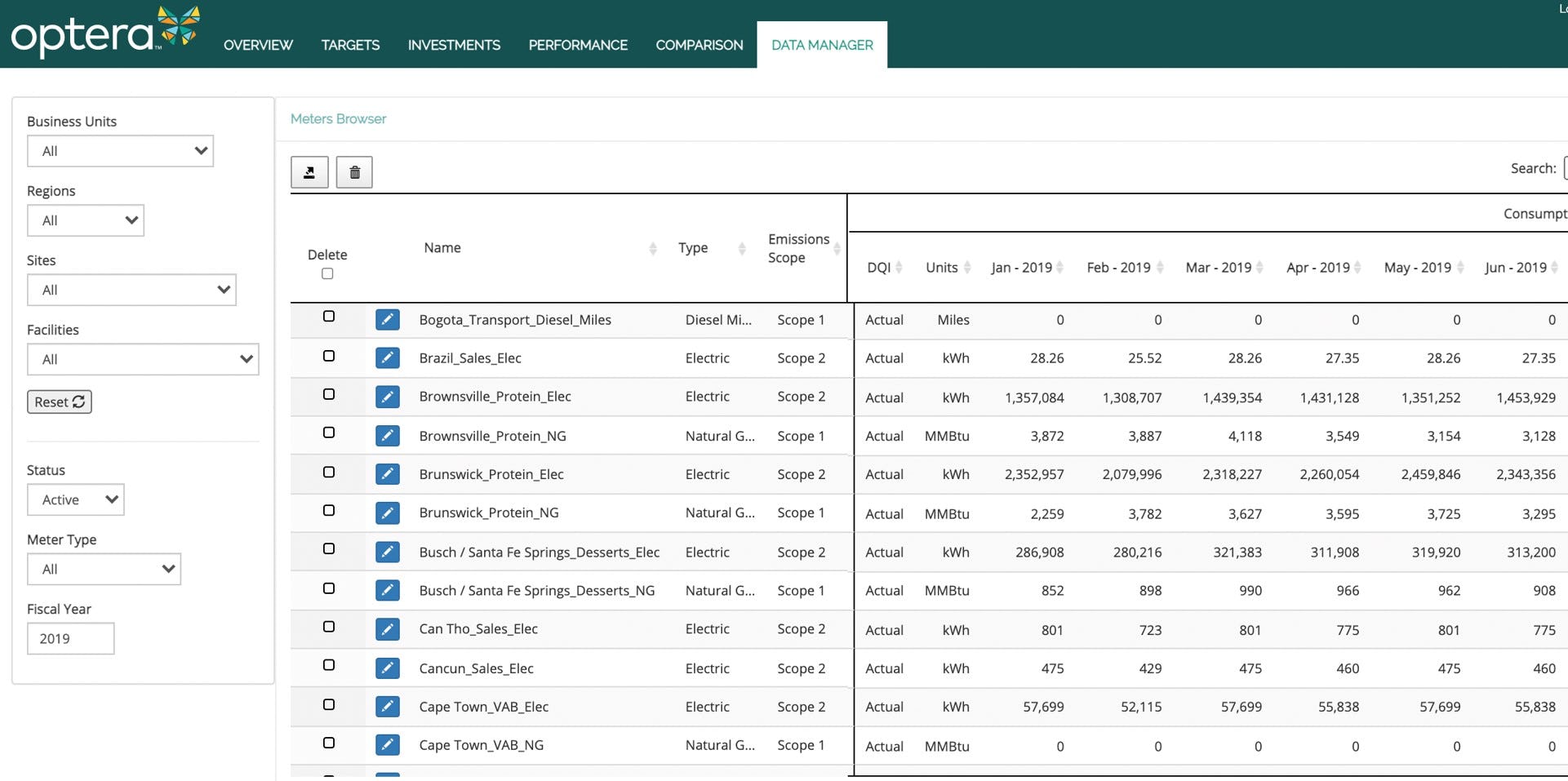Check the Bogota_Transport_Diesel_Miles row checkbox
The height and width of the screenshot is (781, 1568).
click(328, 316)
